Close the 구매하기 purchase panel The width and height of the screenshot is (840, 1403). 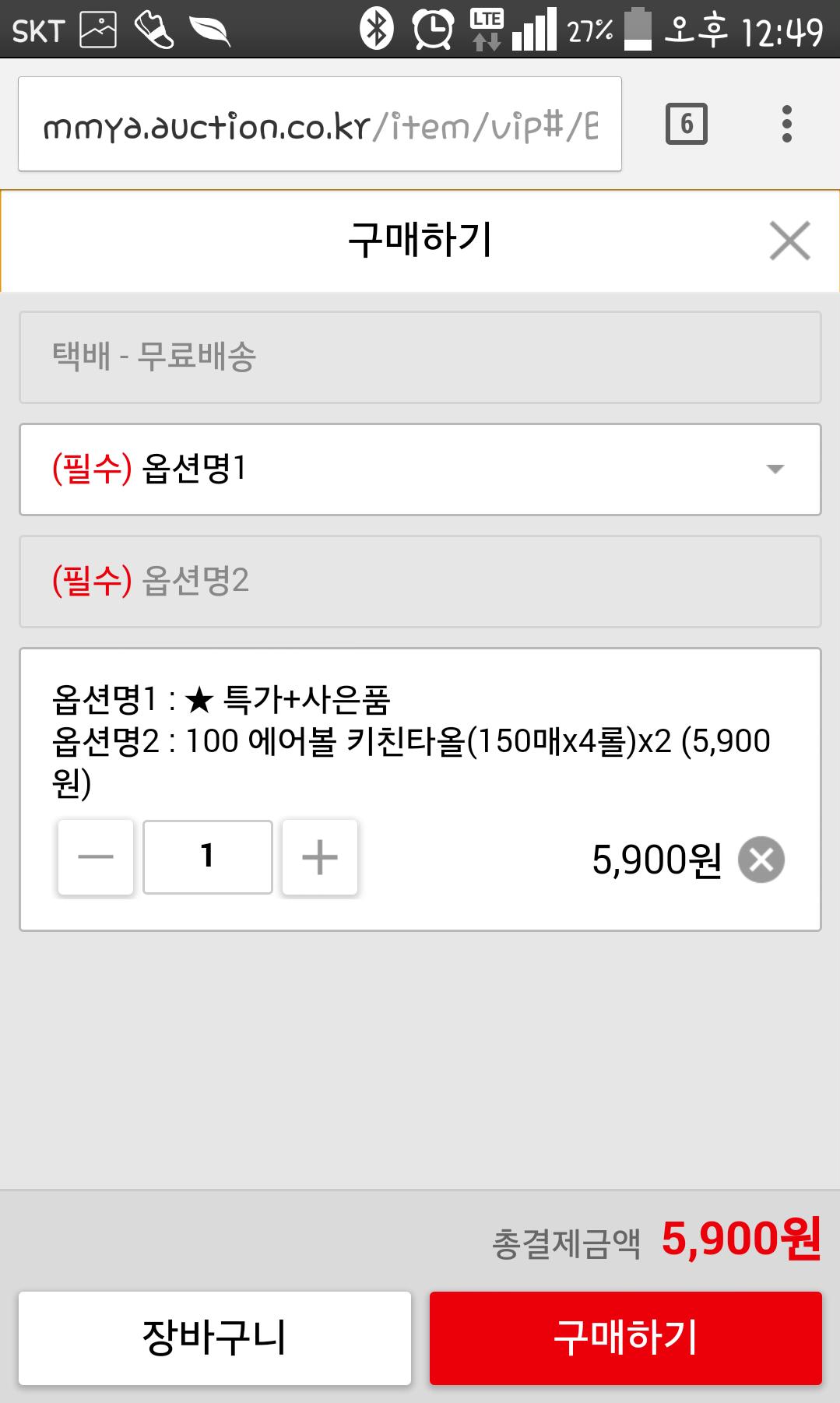tap(789, 240)
